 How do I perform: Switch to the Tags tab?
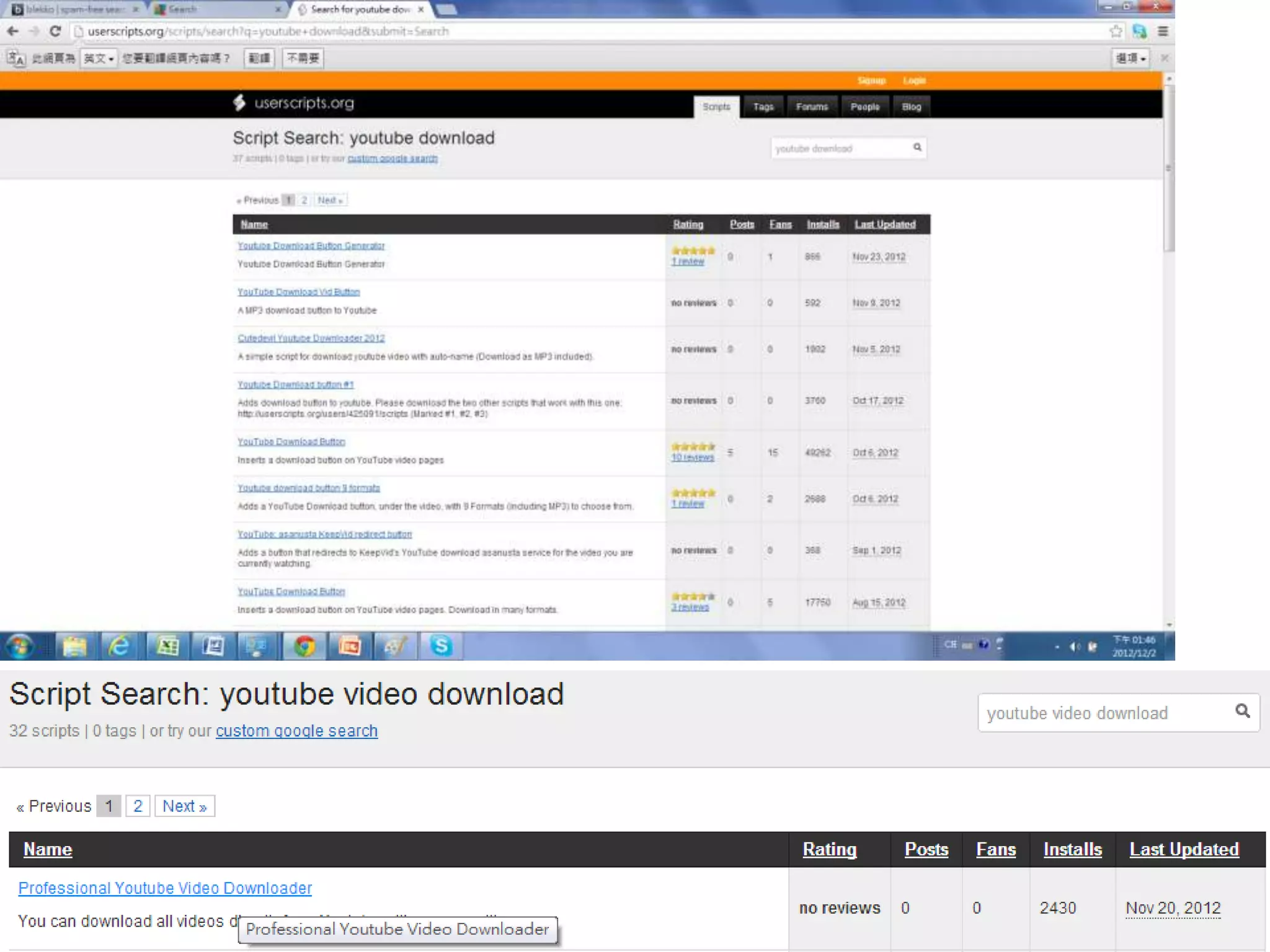pyautogui.click(x=763, y=107)
